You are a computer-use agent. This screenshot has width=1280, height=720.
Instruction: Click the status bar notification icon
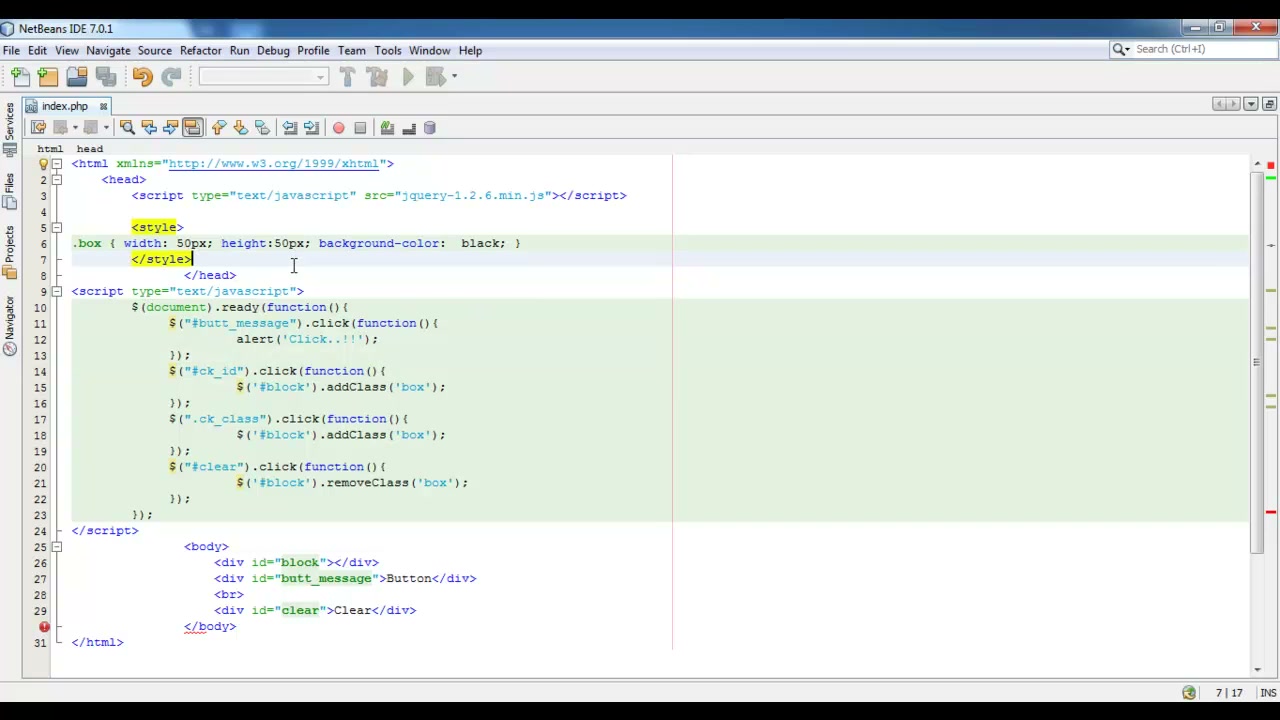(x=1189, y=693)
